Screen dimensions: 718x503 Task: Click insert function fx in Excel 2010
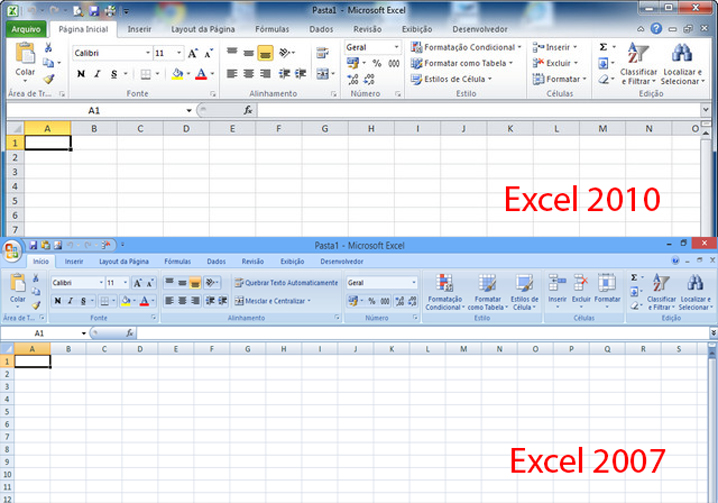pyautogui.click(x=248, y=110)
